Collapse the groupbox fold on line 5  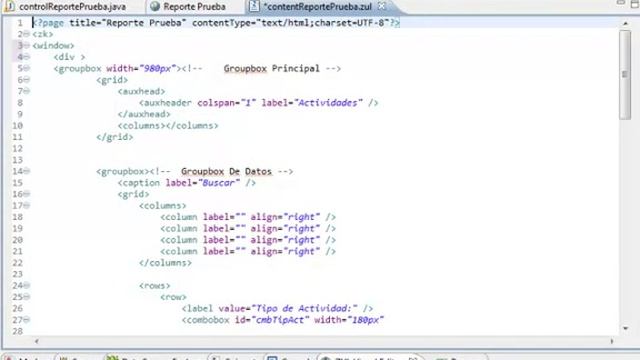click(x=27, y=69)
